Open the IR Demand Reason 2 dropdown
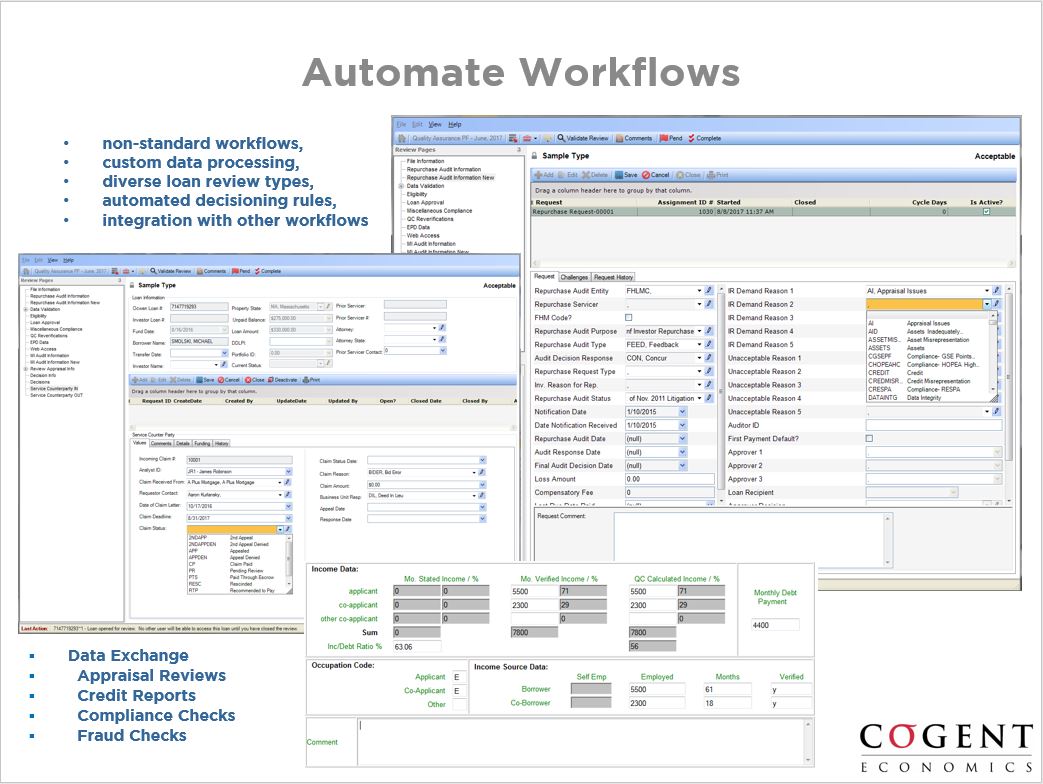The image size is (1043, 784). point(986,304)
